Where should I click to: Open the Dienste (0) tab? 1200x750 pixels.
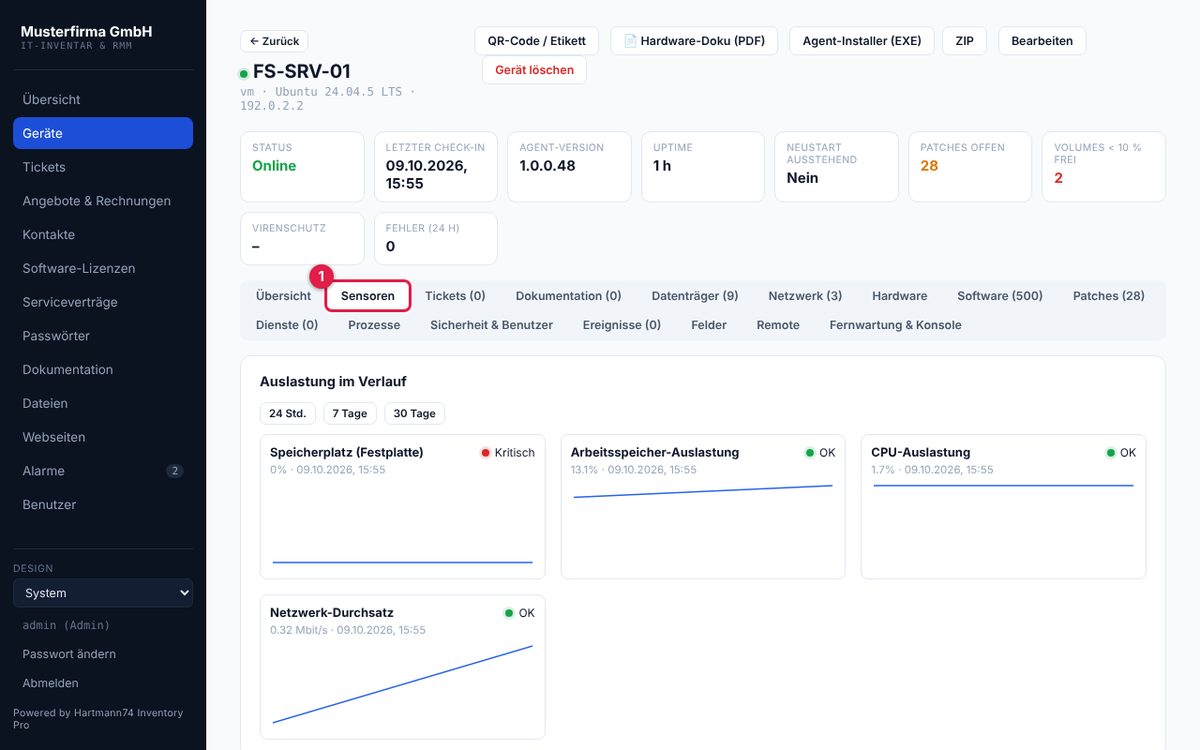(x=287, y=325)
